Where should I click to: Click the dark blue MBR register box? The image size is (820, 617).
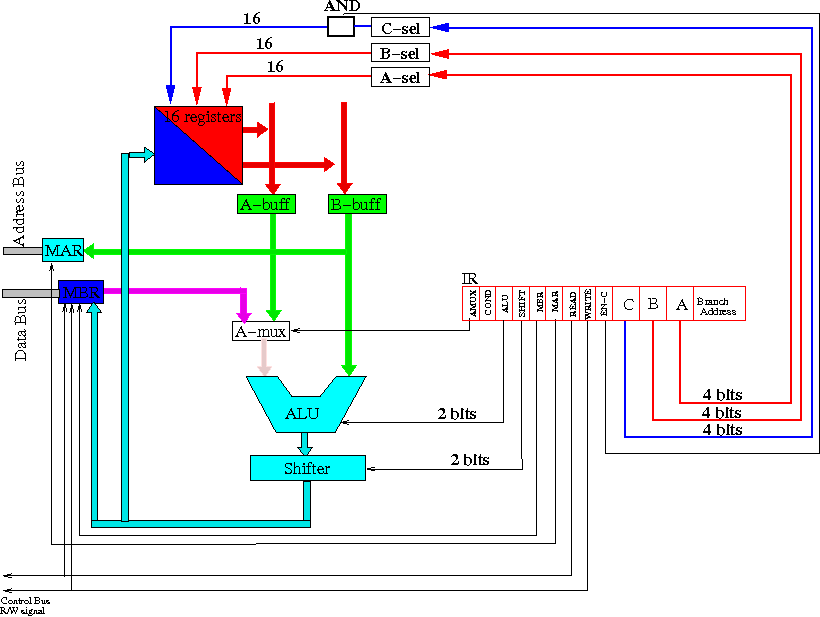(81, 291)
